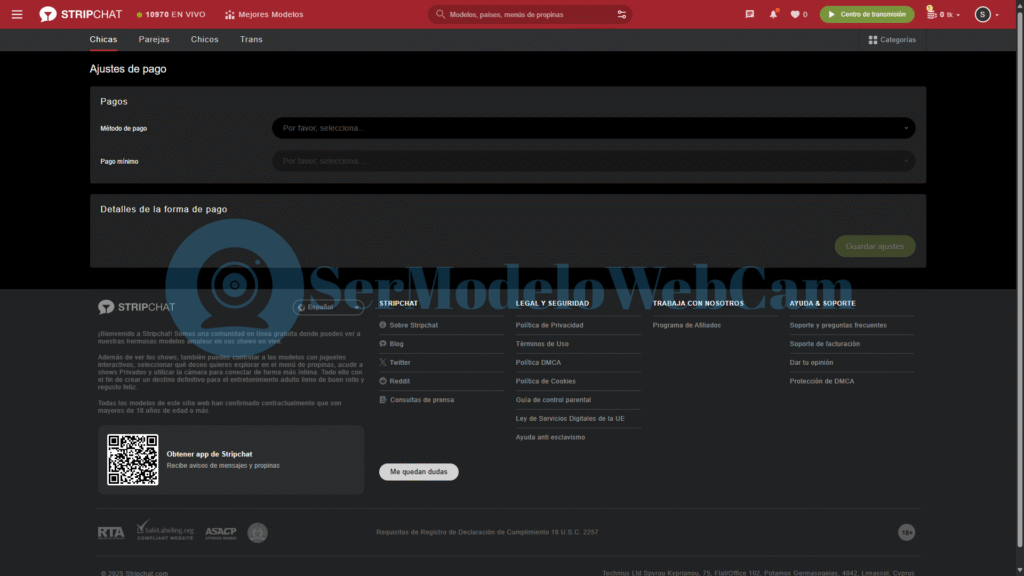Click the round seal badge after ASACP
Viewport: 1024px width, 576px height.
257,533
